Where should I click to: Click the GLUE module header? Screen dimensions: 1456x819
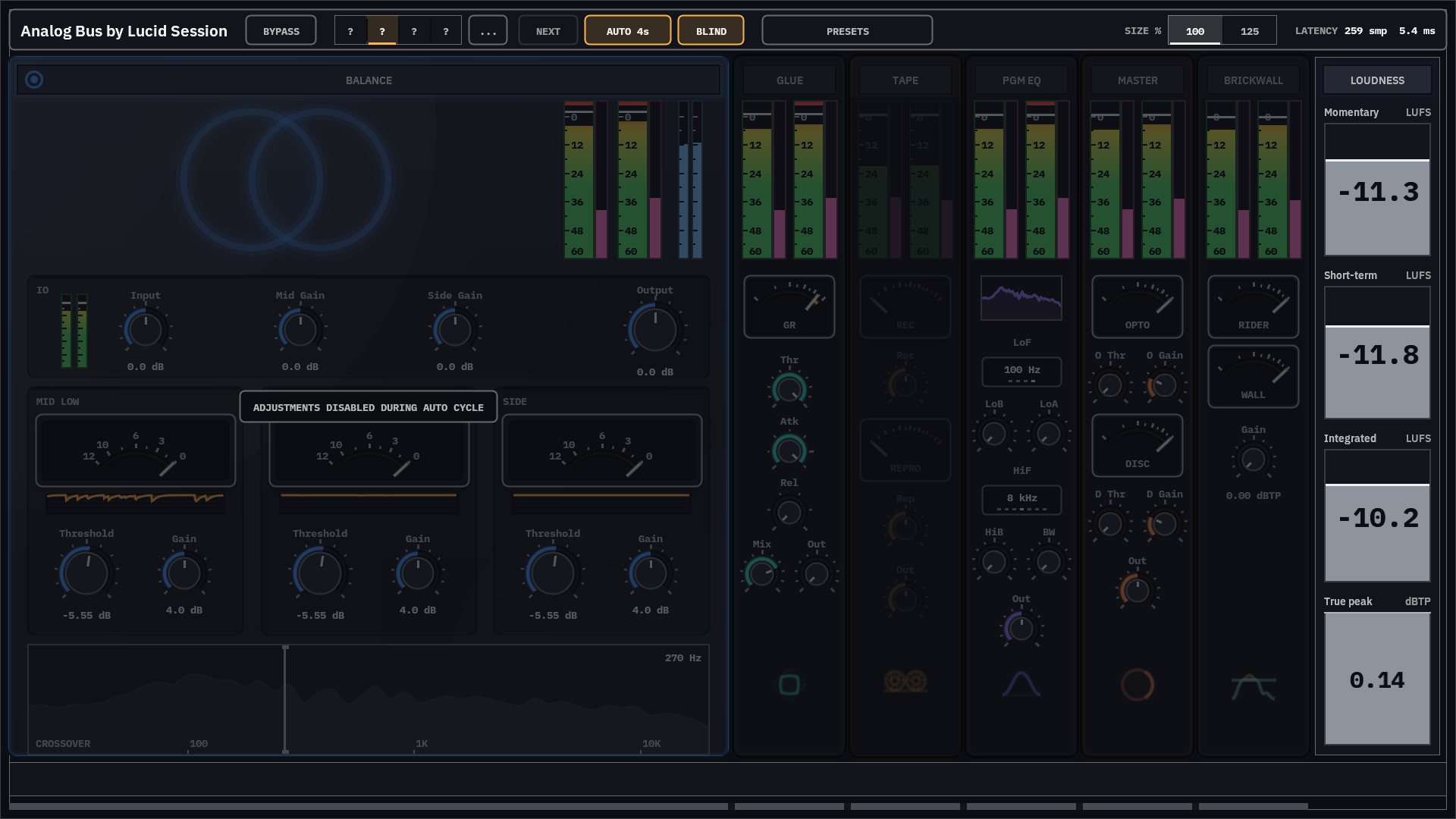point(789,80)
